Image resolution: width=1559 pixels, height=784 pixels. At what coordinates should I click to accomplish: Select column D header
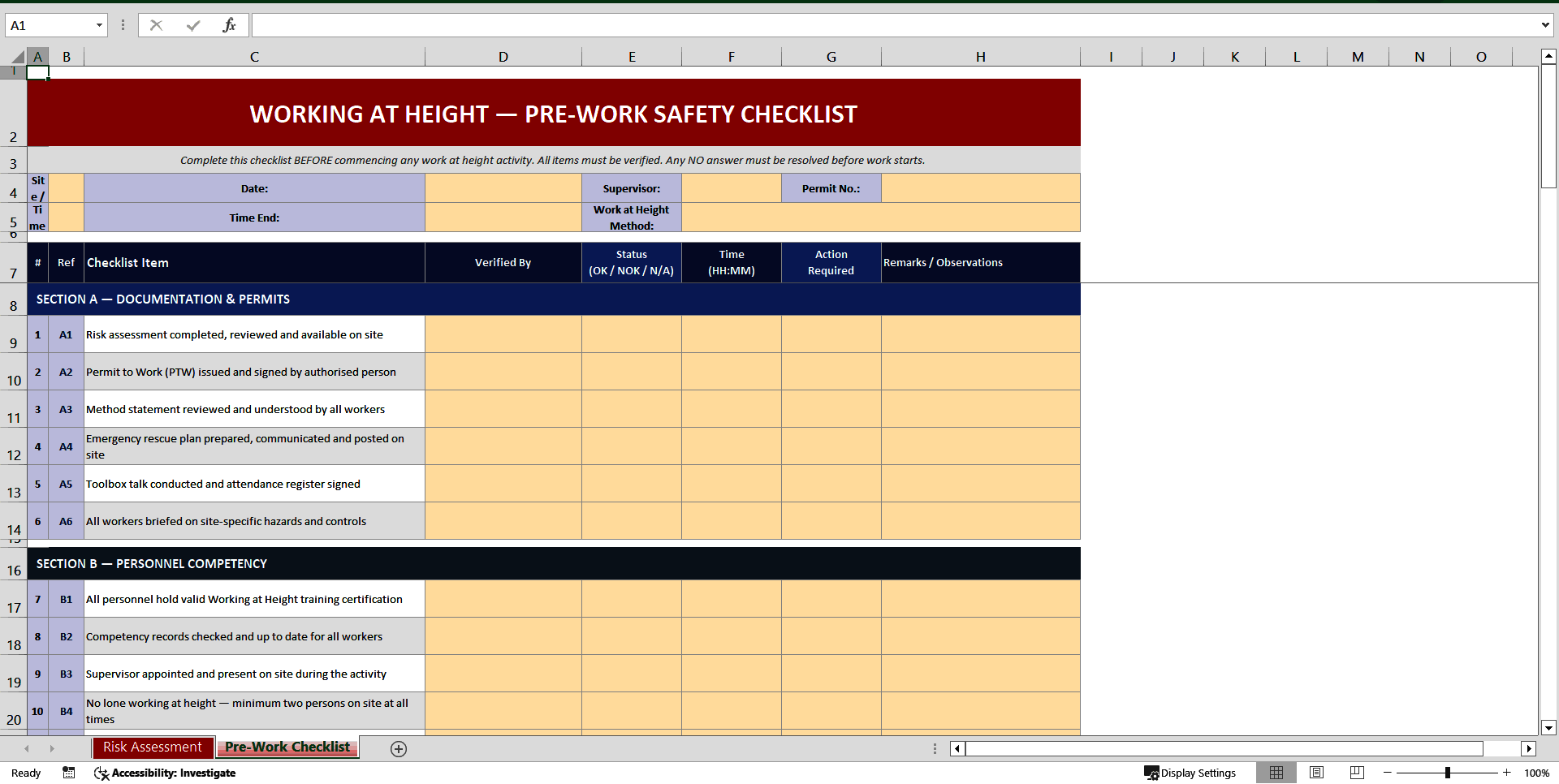click(x=503, y=56)
